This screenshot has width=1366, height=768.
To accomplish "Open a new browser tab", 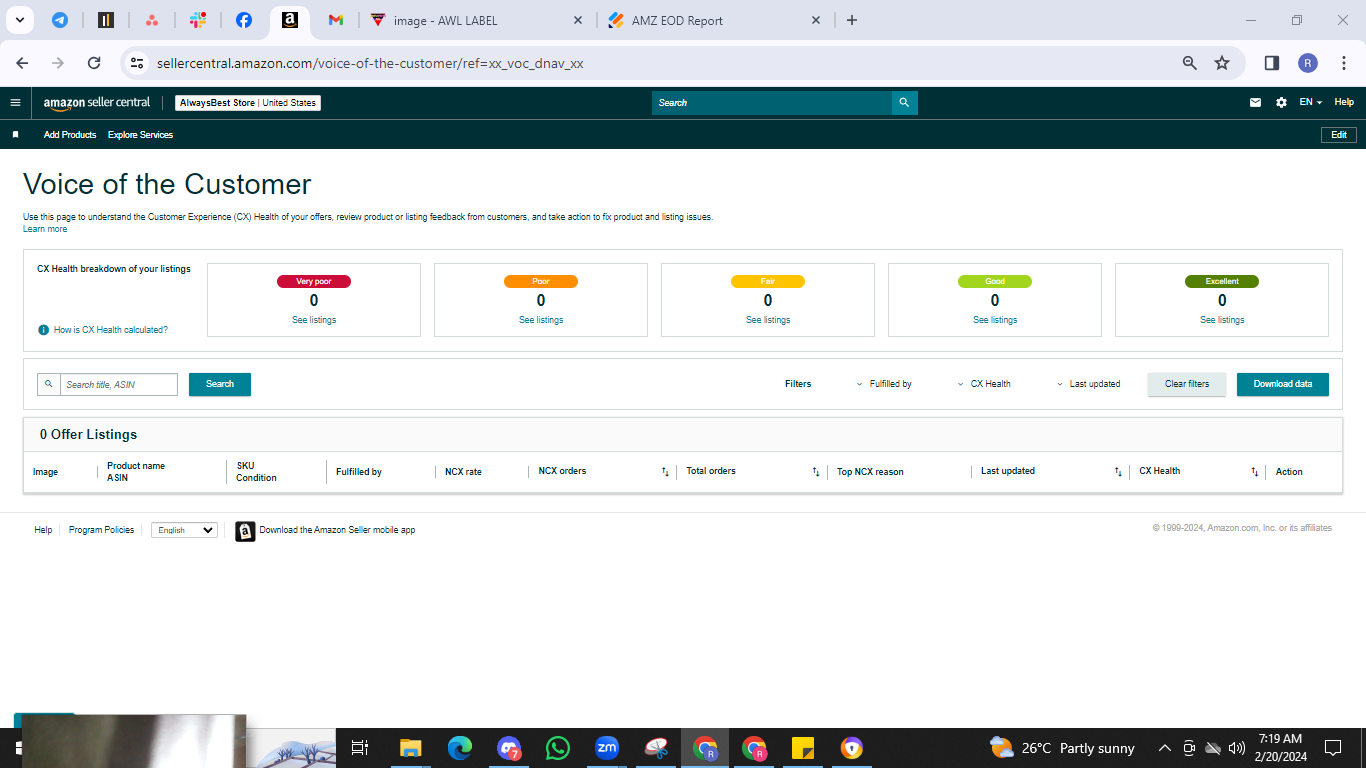I will (852, 20).
